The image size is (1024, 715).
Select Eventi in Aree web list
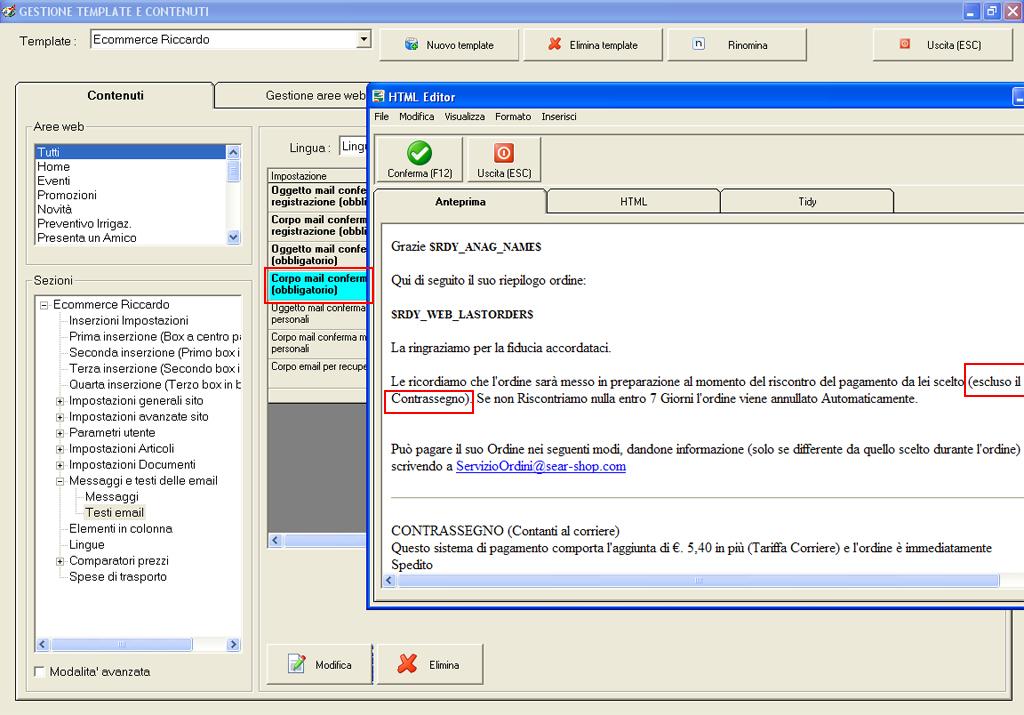(x=130, y=181)
